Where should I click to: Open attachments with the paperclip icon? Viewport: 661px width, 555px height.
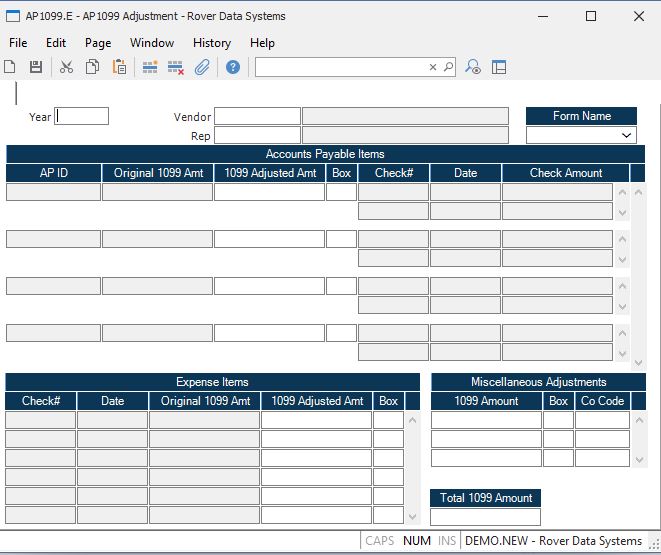(x=202, y=67)
